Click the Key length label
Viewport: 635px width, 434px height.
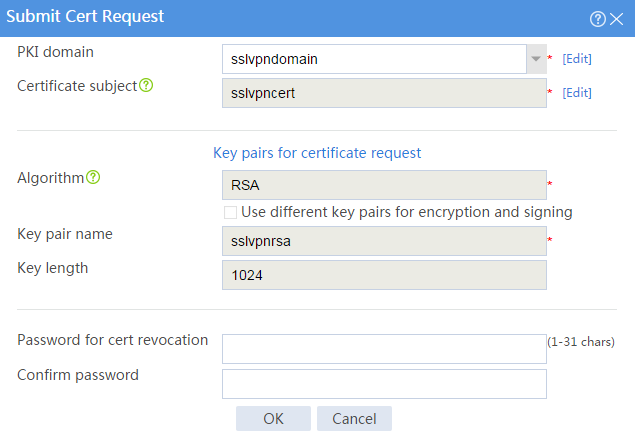tap(53, 268)
